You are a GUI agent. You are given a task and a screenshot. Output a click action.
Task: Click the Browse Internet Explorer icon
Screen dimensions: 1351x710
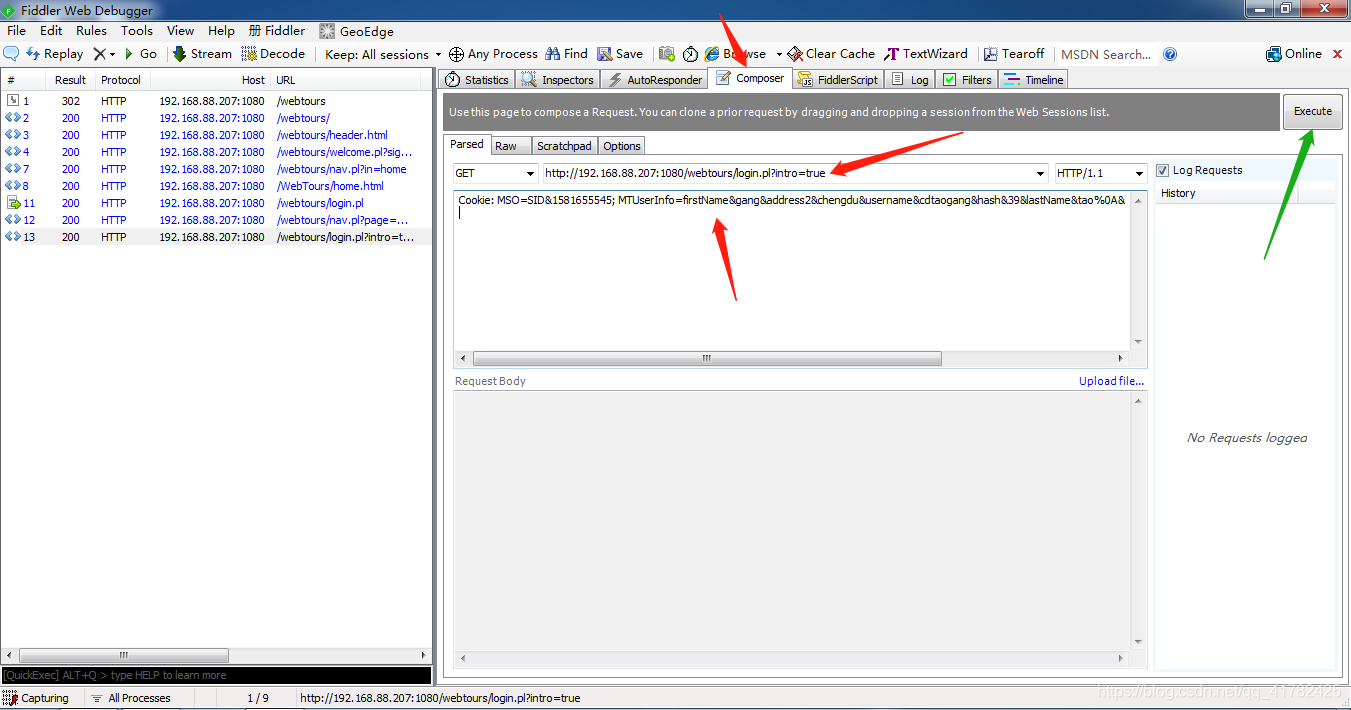(712, 54)
